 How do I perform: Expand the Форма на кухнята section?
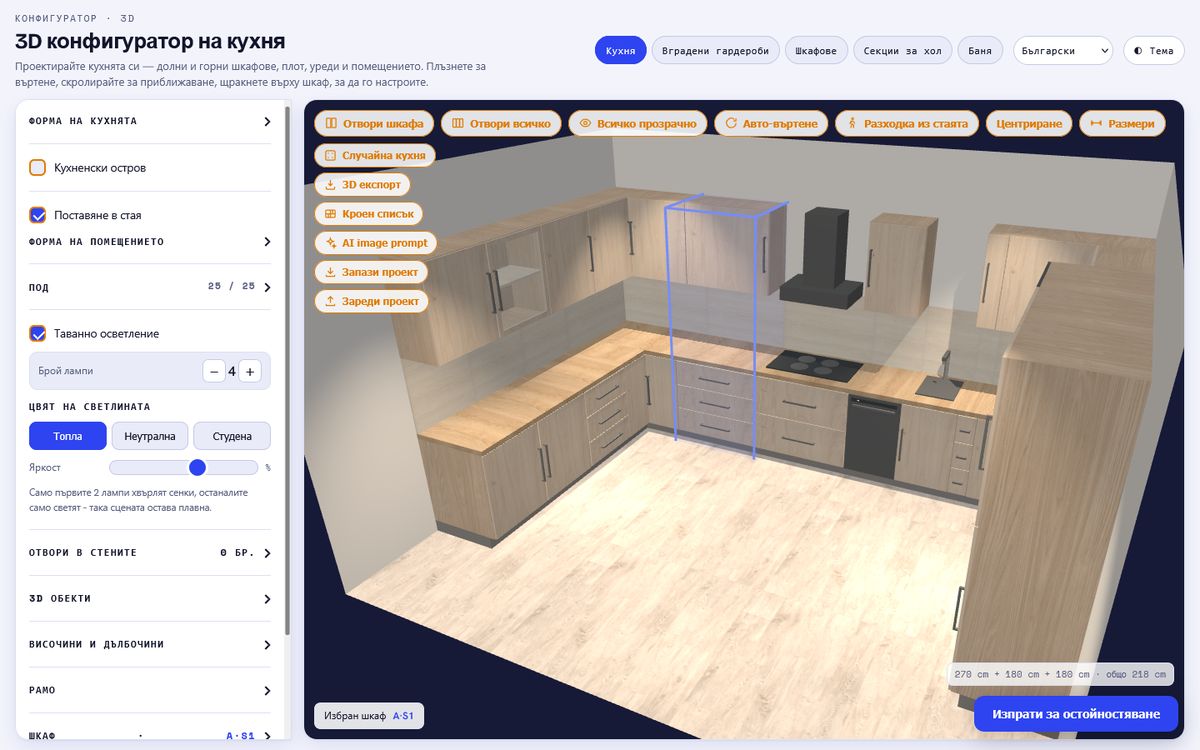pyautogui.click(x=150, y=122)
